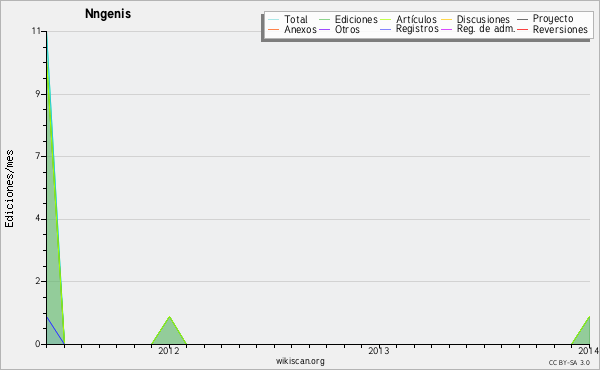Viewport: 600px width, 370px height.
Task: Click the 2014 x-axis label
Action: pos(589,350)
